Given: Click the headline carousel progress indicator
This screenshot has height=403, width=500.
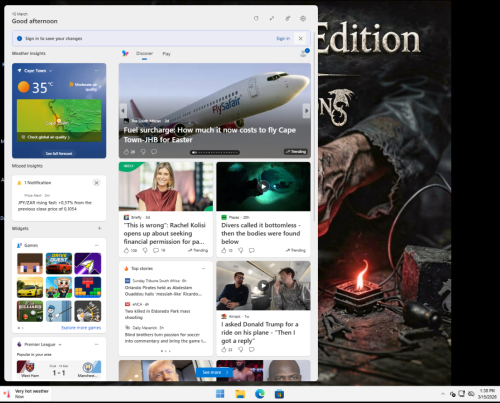Looking at the screenshot, I should 215,152.
